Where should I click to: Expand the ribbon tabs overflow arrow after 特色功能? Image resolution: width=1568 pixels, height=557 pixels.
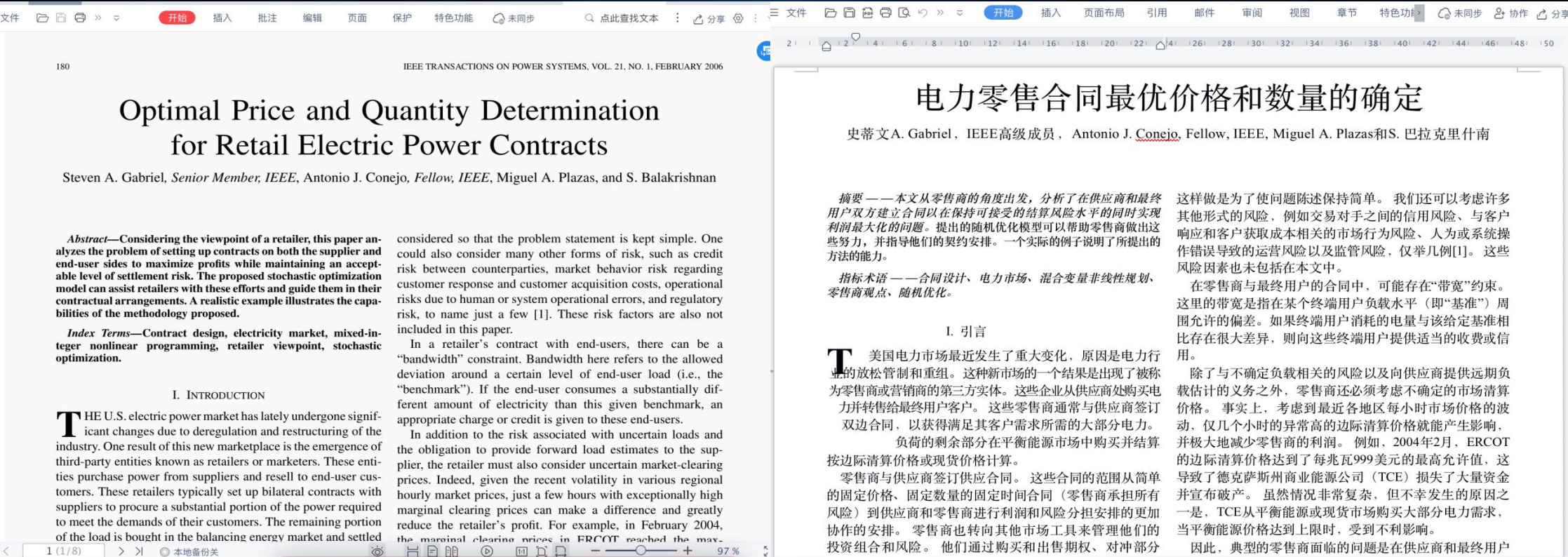(x=1419, y=13)
